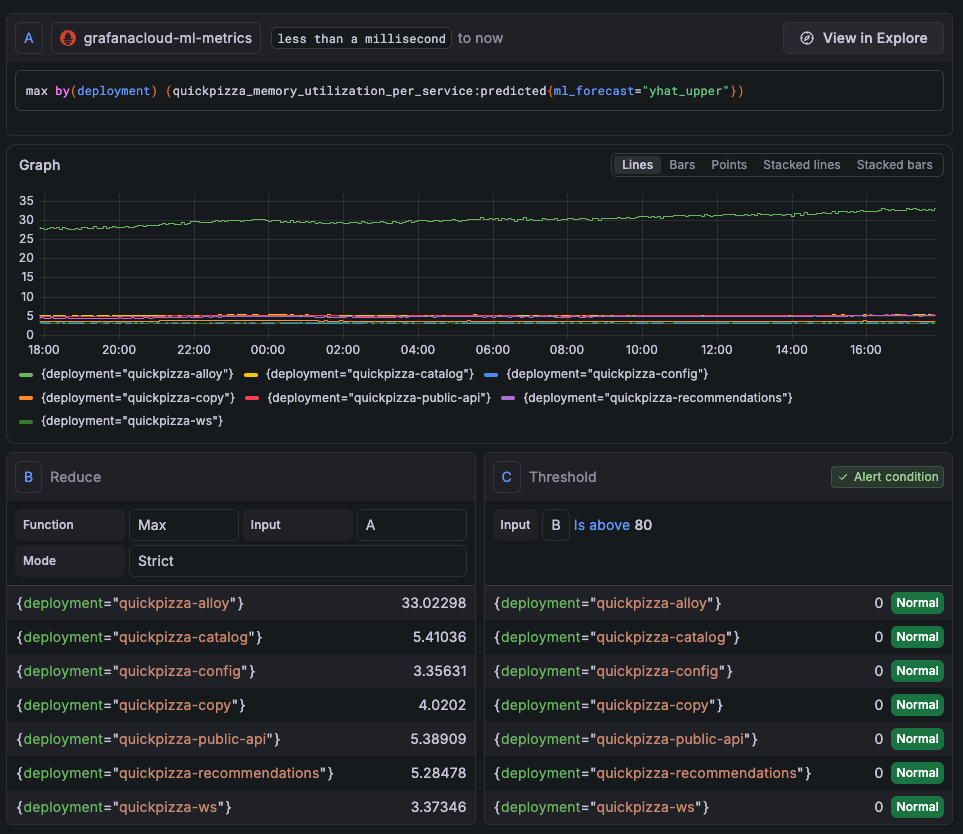Click the Threshold expression title

pos(563,477)
